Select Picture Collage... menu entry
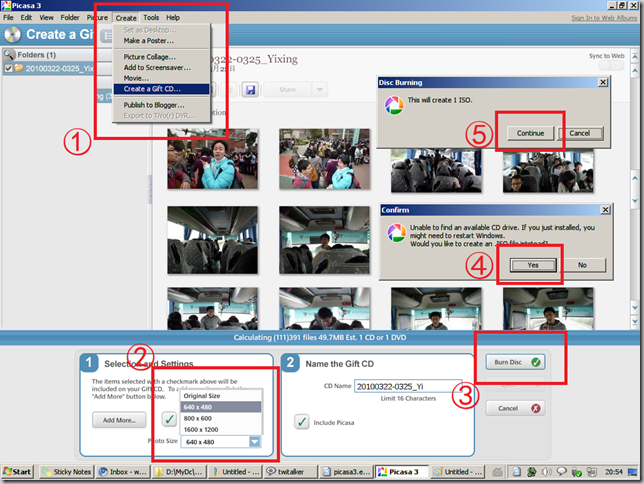644x484 pixels. (x=161, y=57)
